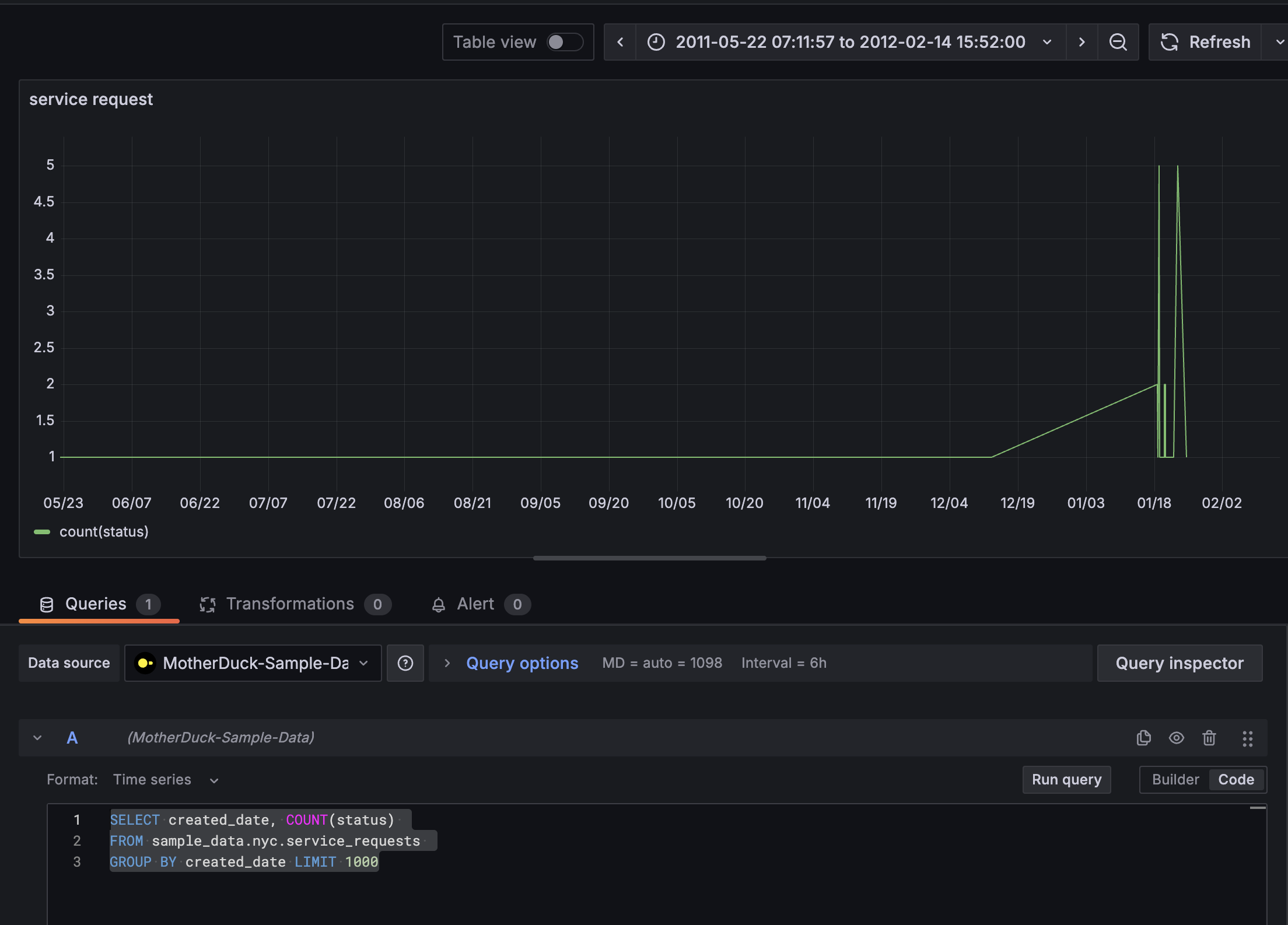Duplicate query A with copy icon
Viewport: 1288px width, 925px height.
click(1144, 738)
